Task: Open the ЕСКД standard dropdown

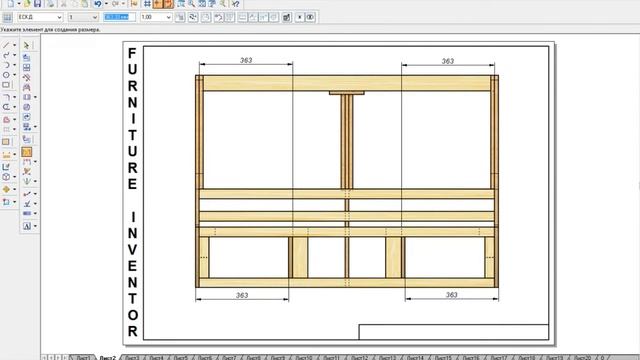Action: coord(40,17)
